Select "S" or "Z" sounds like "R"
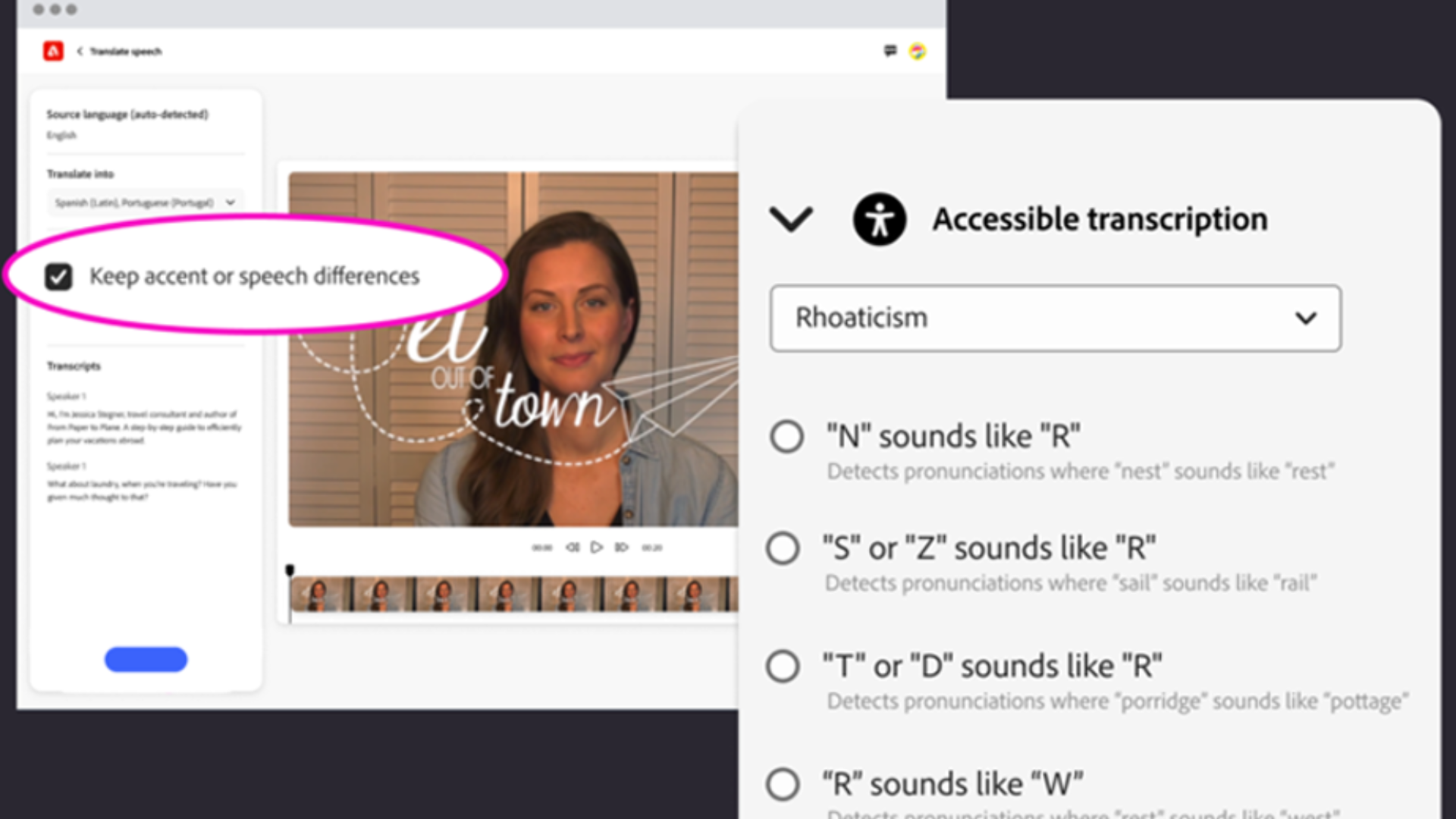This screenshot has width=1456, height=819. pos(783,548)
